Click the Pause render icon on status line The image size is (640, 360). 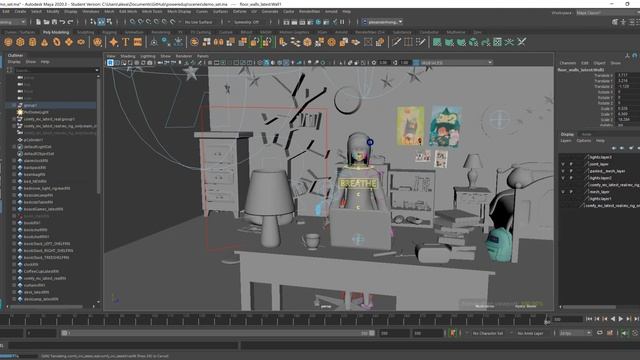pyautogui.click(x=342, y=22)
